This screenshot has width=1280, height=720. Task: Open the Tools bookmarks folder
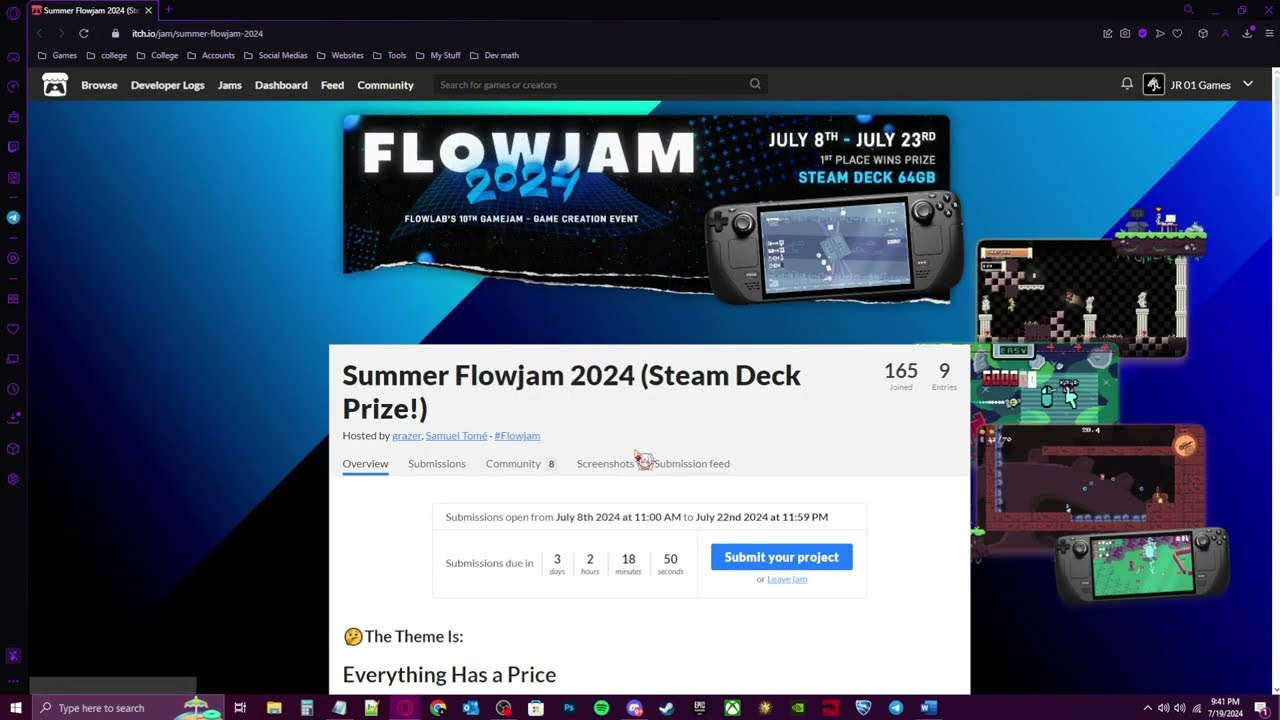click(390, 55)
